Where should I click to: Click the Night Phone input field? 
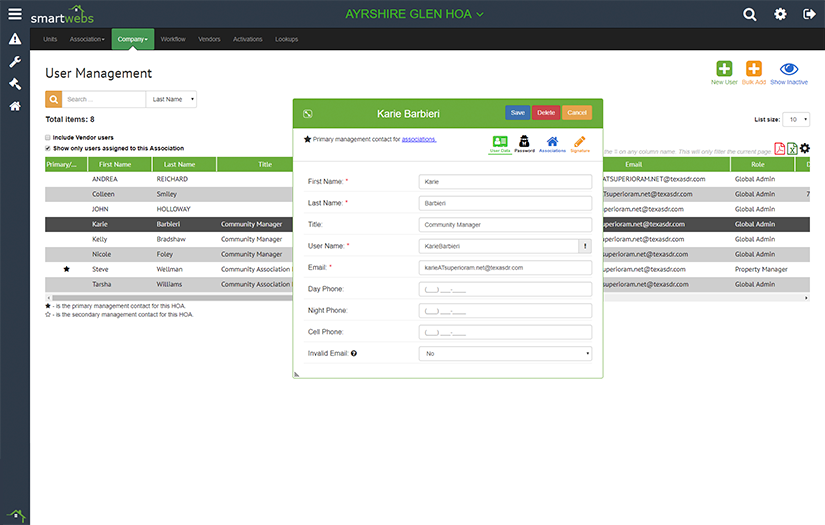click(505, 311)
